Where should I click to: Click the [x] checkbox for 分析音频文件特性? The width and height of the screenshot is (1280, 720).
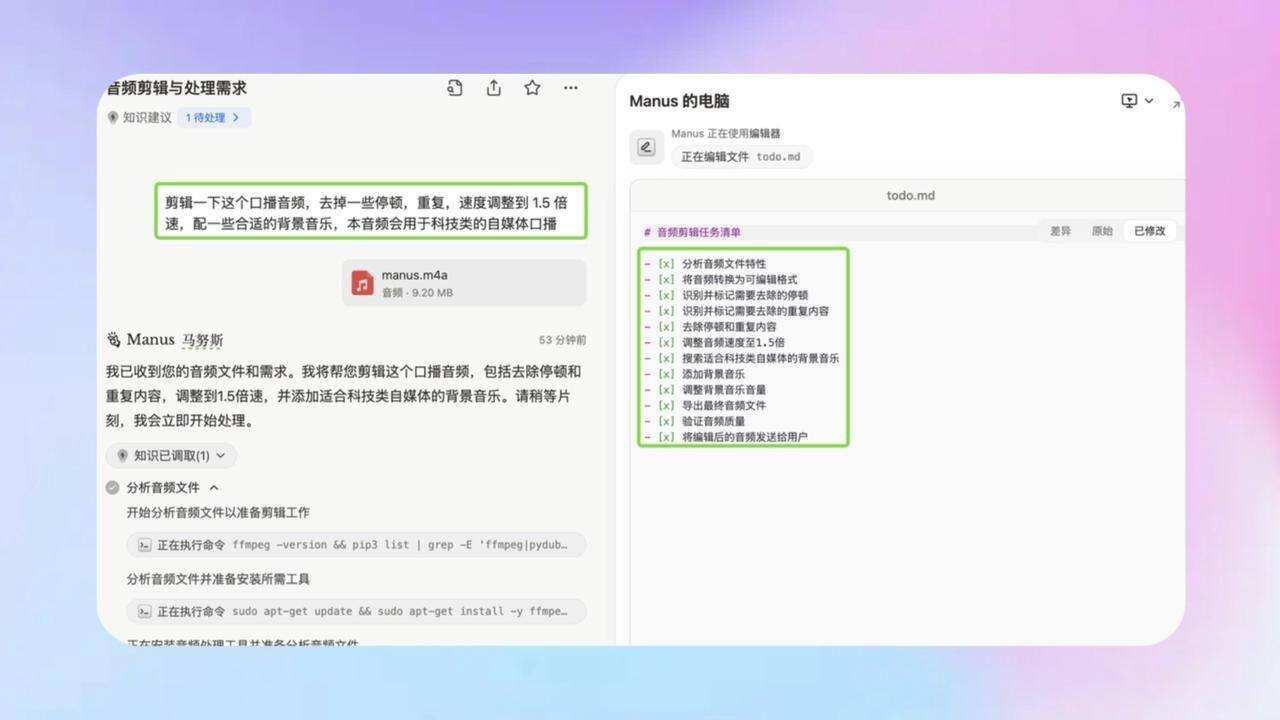666,264
